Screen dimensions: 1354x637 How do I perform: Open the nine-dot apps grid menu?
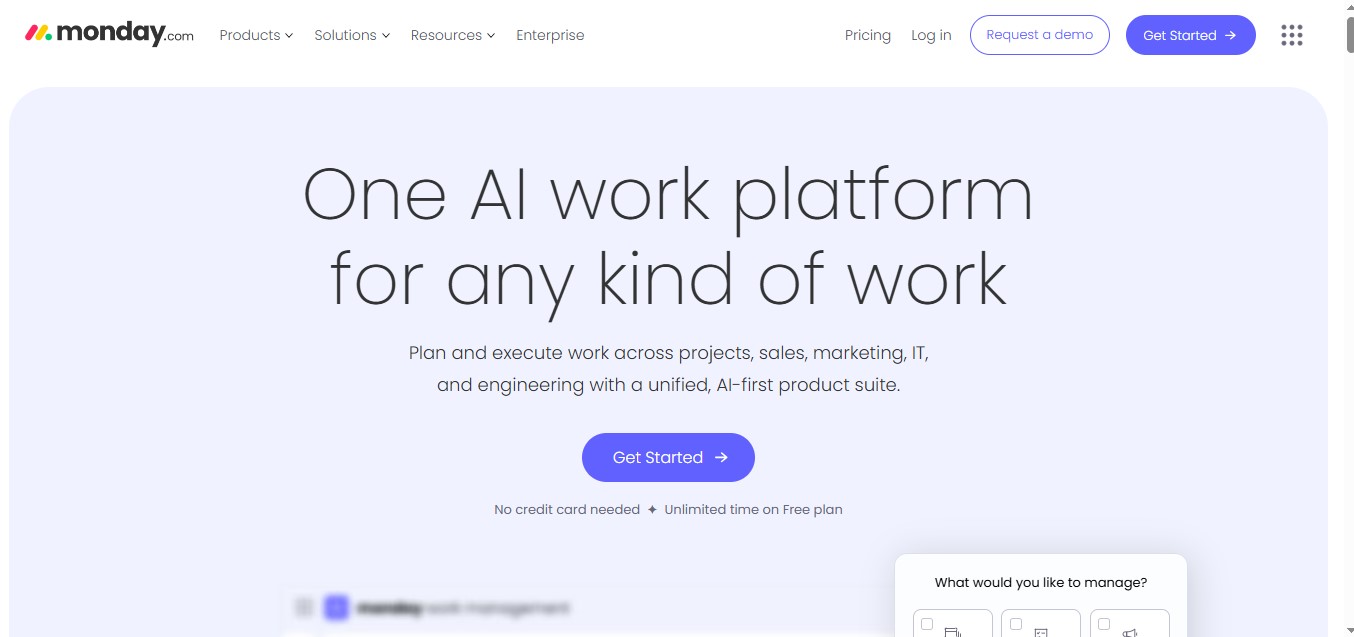coord(1292,35)
